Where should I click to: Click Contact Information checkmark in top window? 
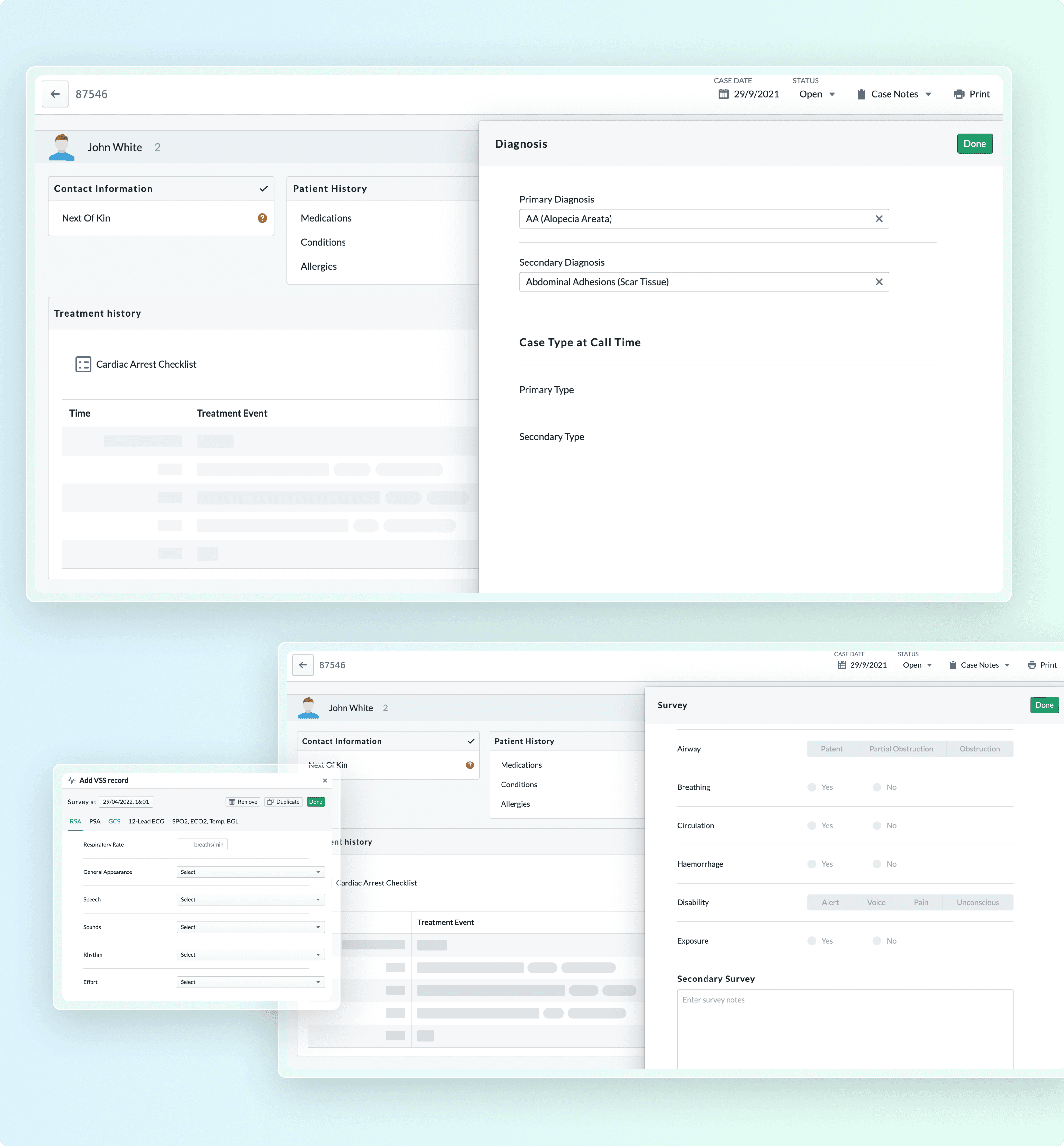(264, 188)
